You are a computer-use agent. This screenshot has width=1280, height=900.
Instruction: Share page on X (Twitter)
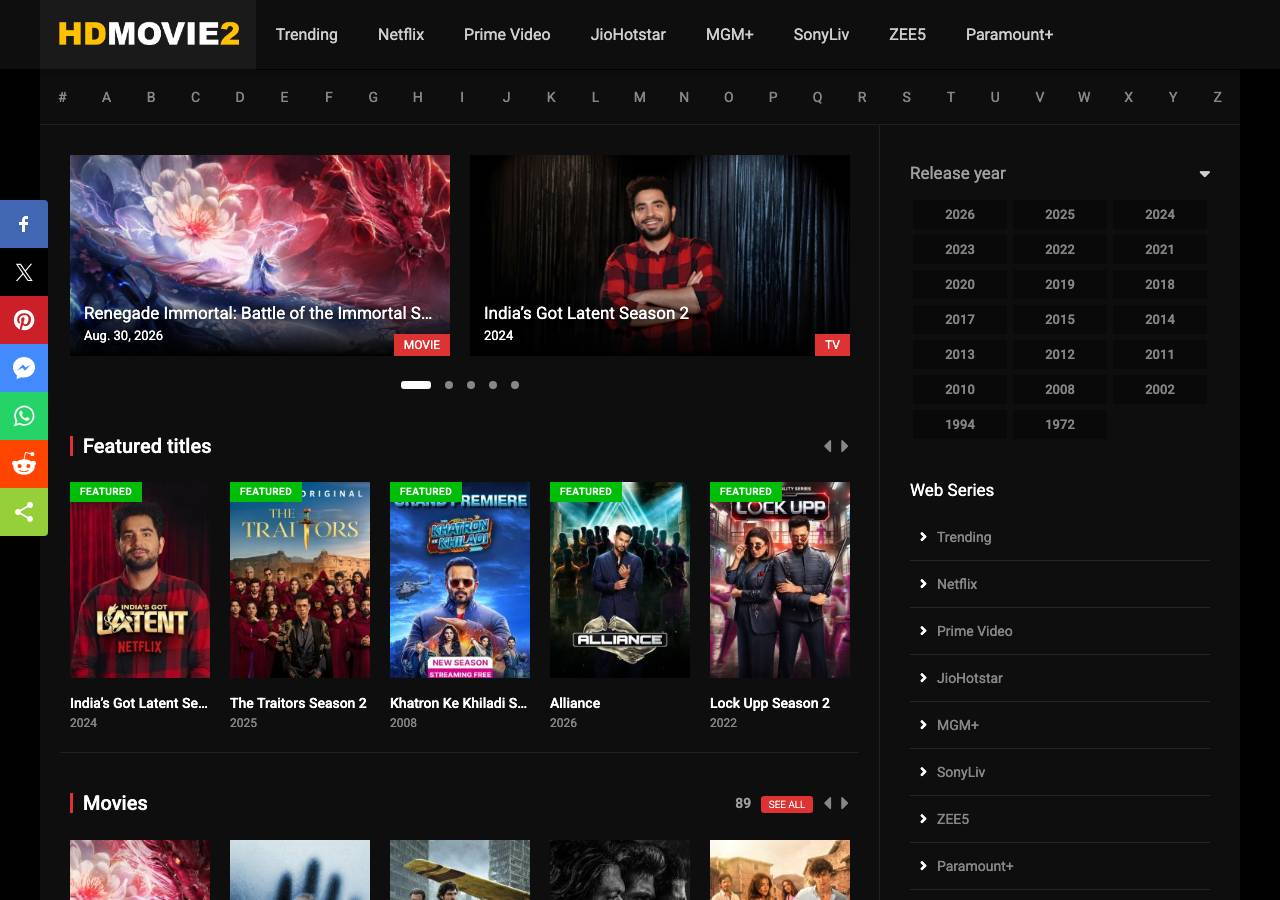click(x=24, y=272)
